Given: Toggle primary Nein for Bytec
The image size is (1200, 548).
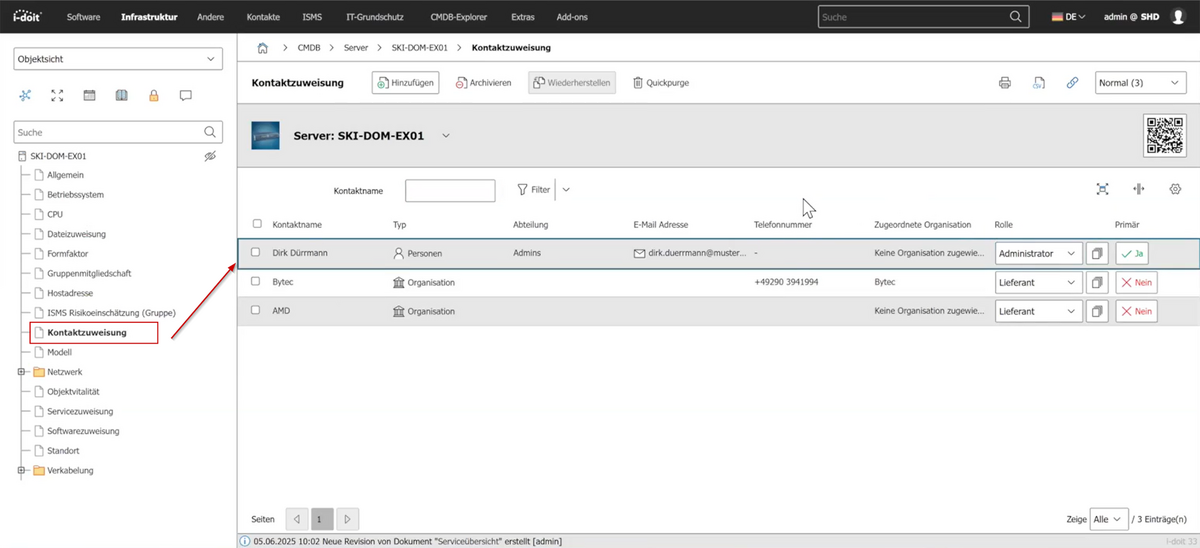Looking at the screenshot, I should coord(1137,283).
